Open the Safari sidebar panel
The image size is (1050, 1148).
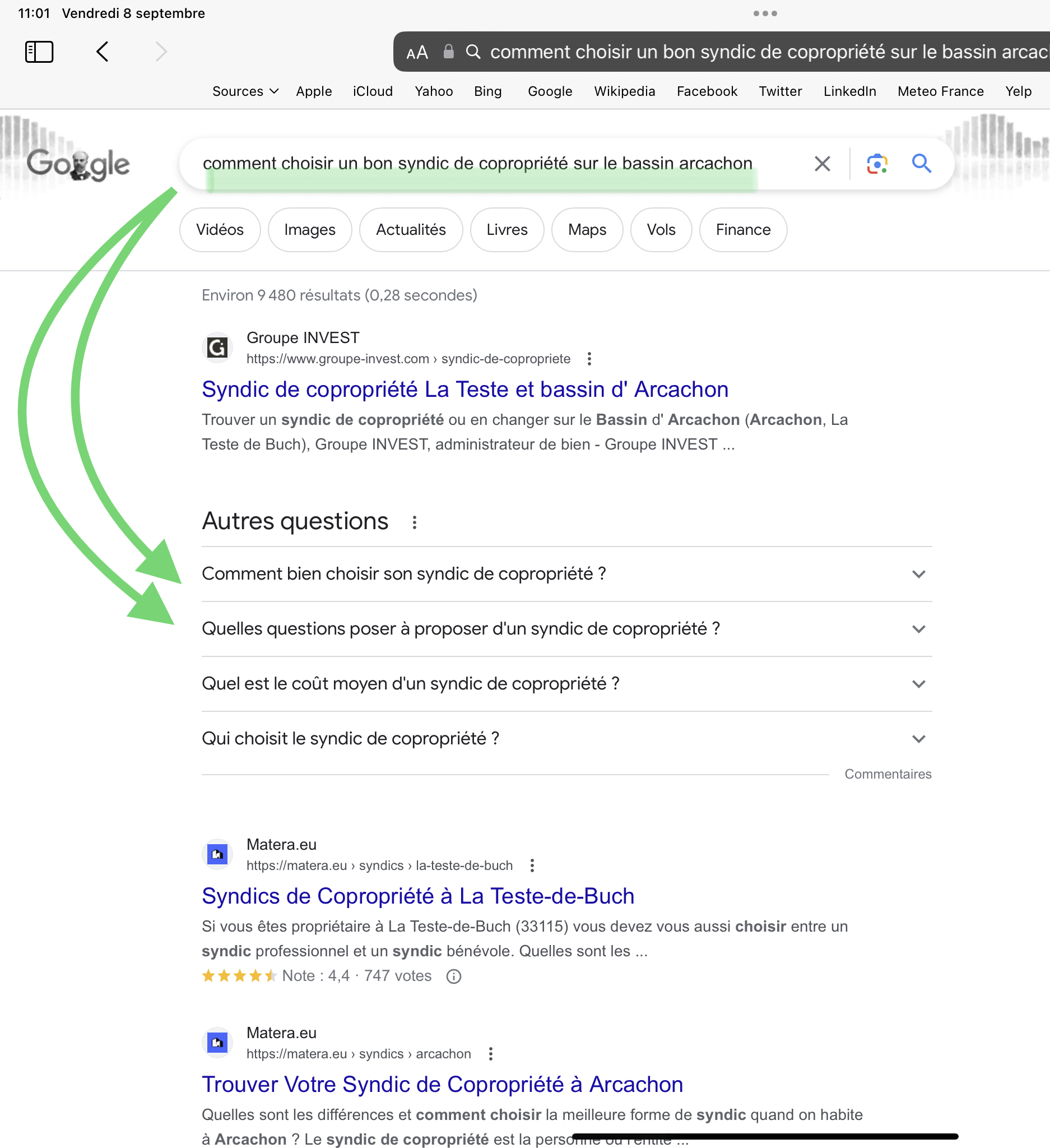point(39,52)
